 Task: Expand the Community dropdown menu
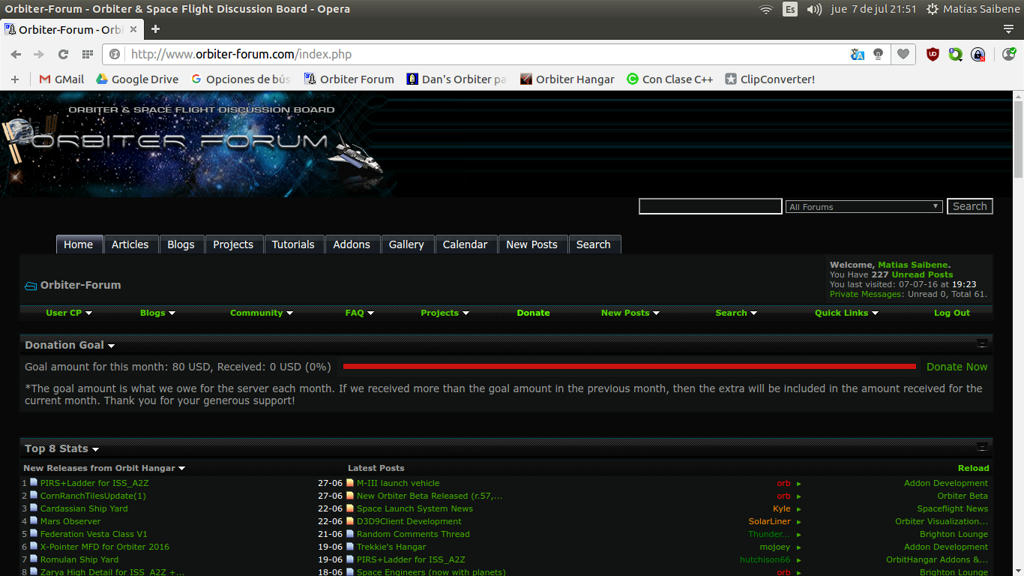click(261, 313)
